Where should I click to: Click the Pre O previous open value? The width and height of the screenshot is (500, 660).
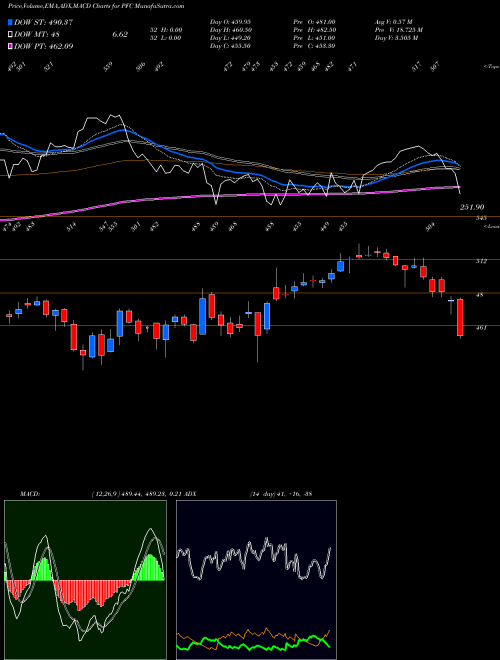(314, 22)
